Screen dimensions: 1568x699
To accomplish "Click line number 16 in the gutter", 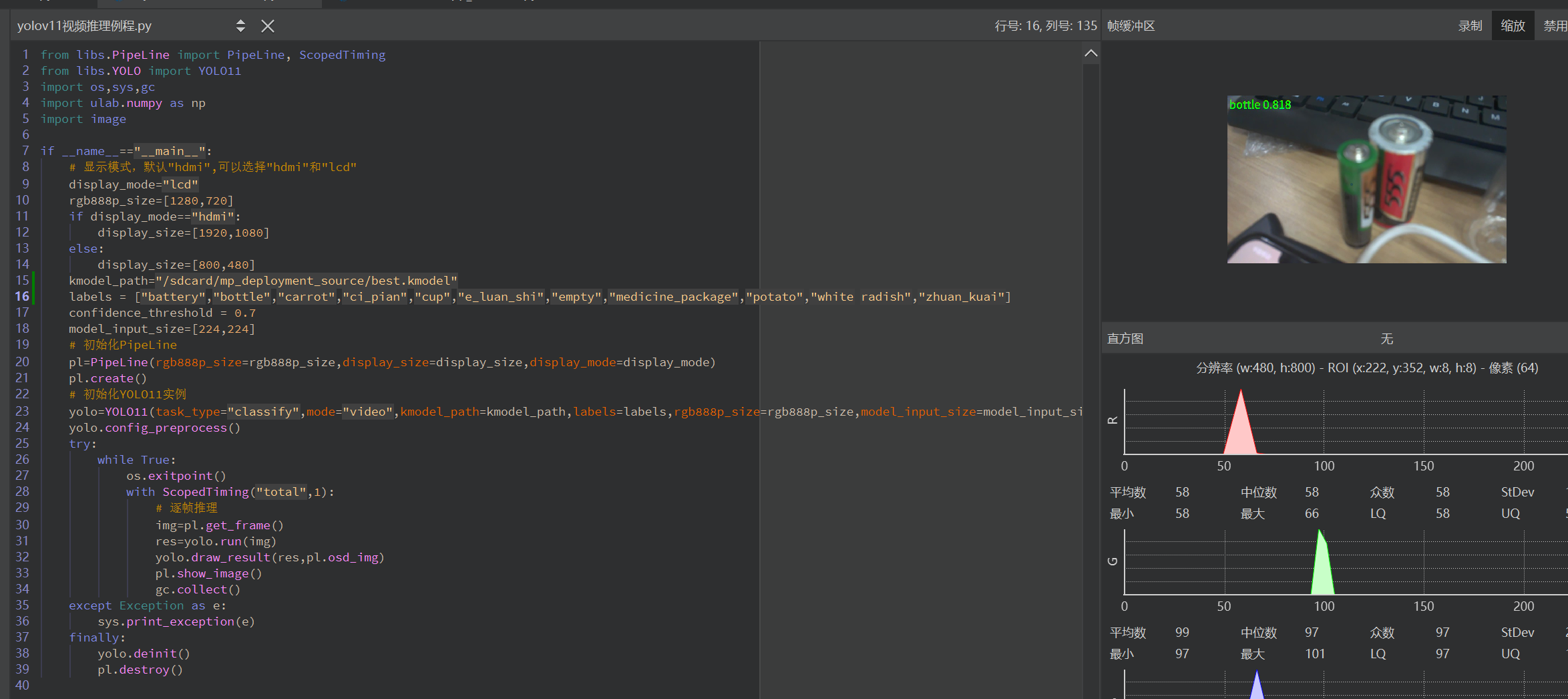I will [x=22, y=297].
